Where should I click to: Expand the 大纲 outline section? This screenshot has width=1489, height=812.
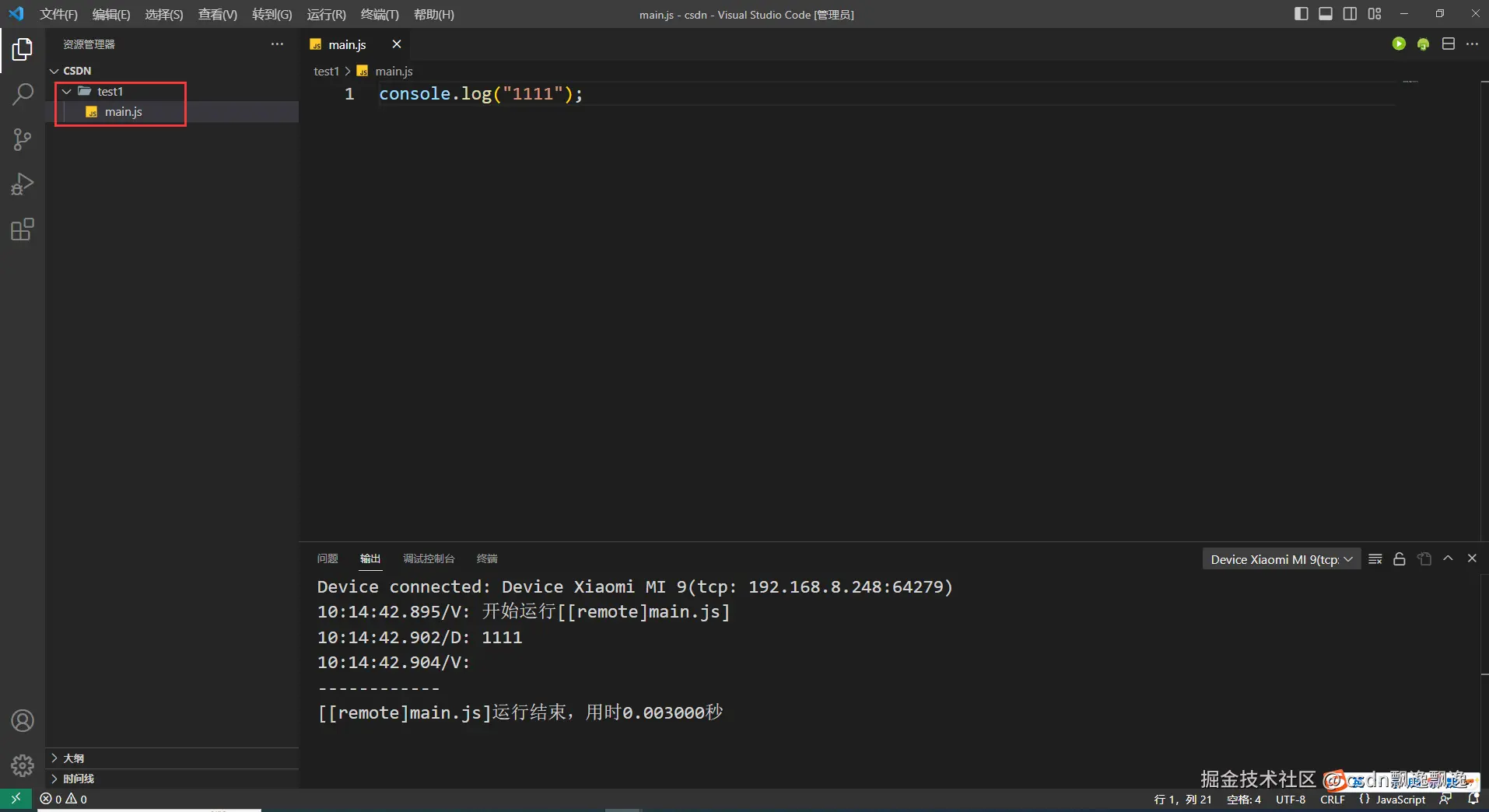(x=172, y=758)
